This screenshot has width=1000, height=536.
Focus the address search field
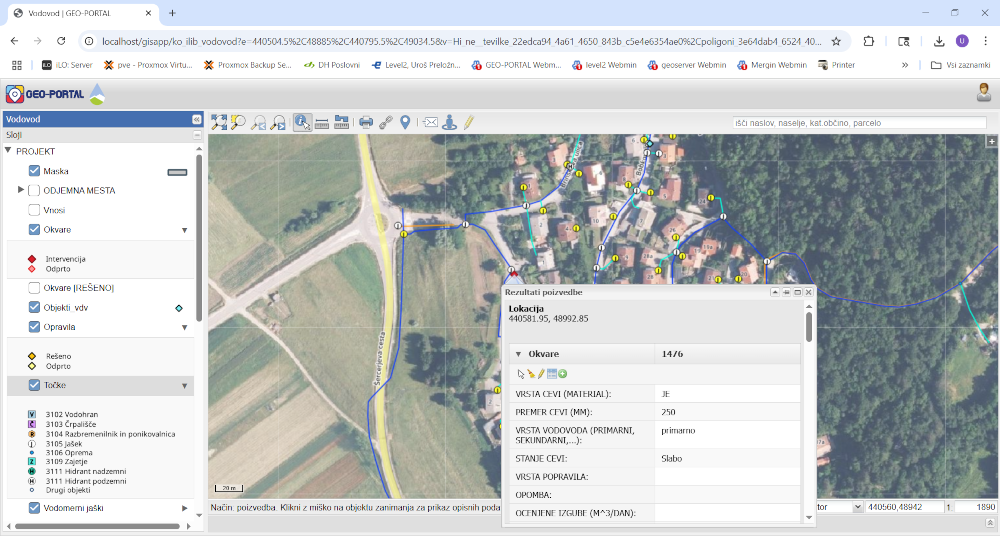(x=859, y=123)
